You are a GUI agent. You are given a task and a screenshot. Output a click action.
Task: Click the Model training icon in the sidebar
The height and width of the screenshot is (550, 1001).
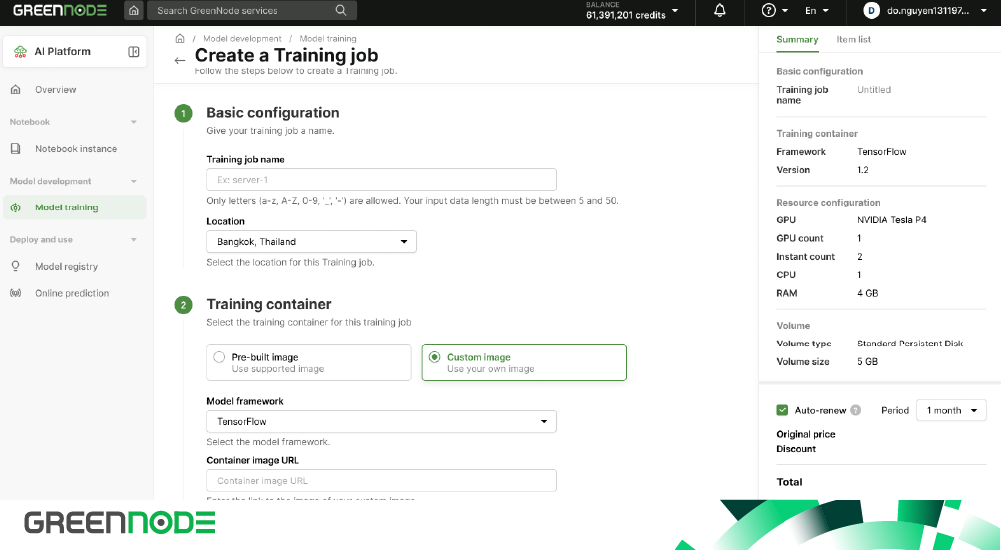click(x=16, y=207)
